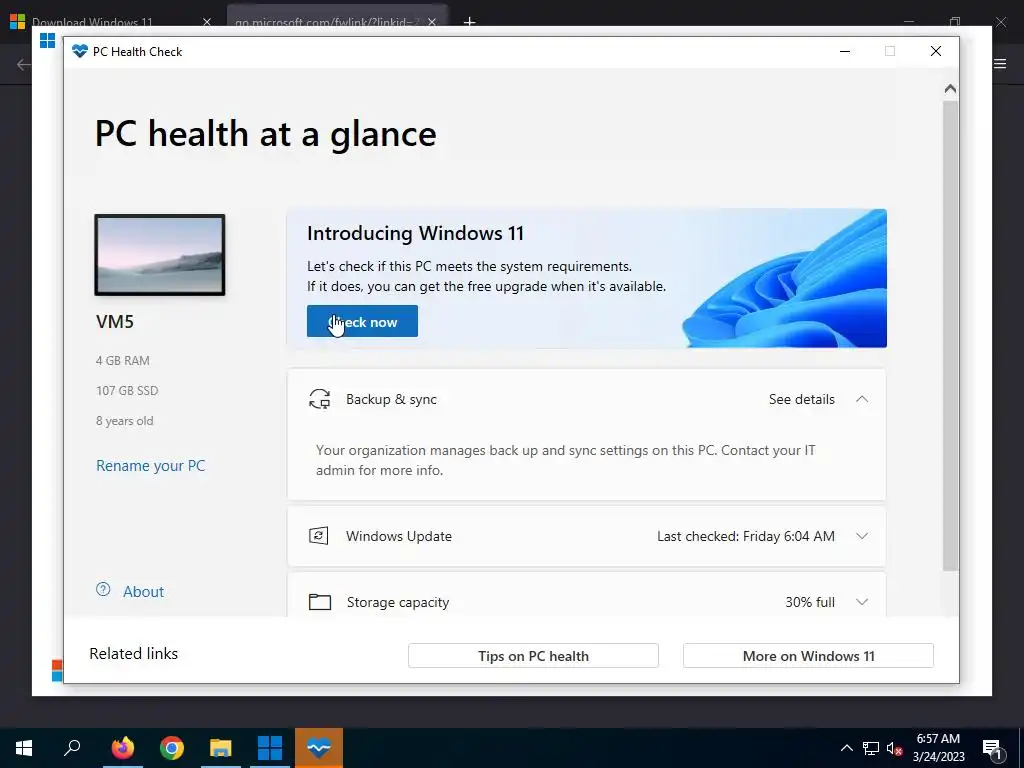Click the muted volume tray icon
1024x768 pixels.
click(x=895, y=748)
